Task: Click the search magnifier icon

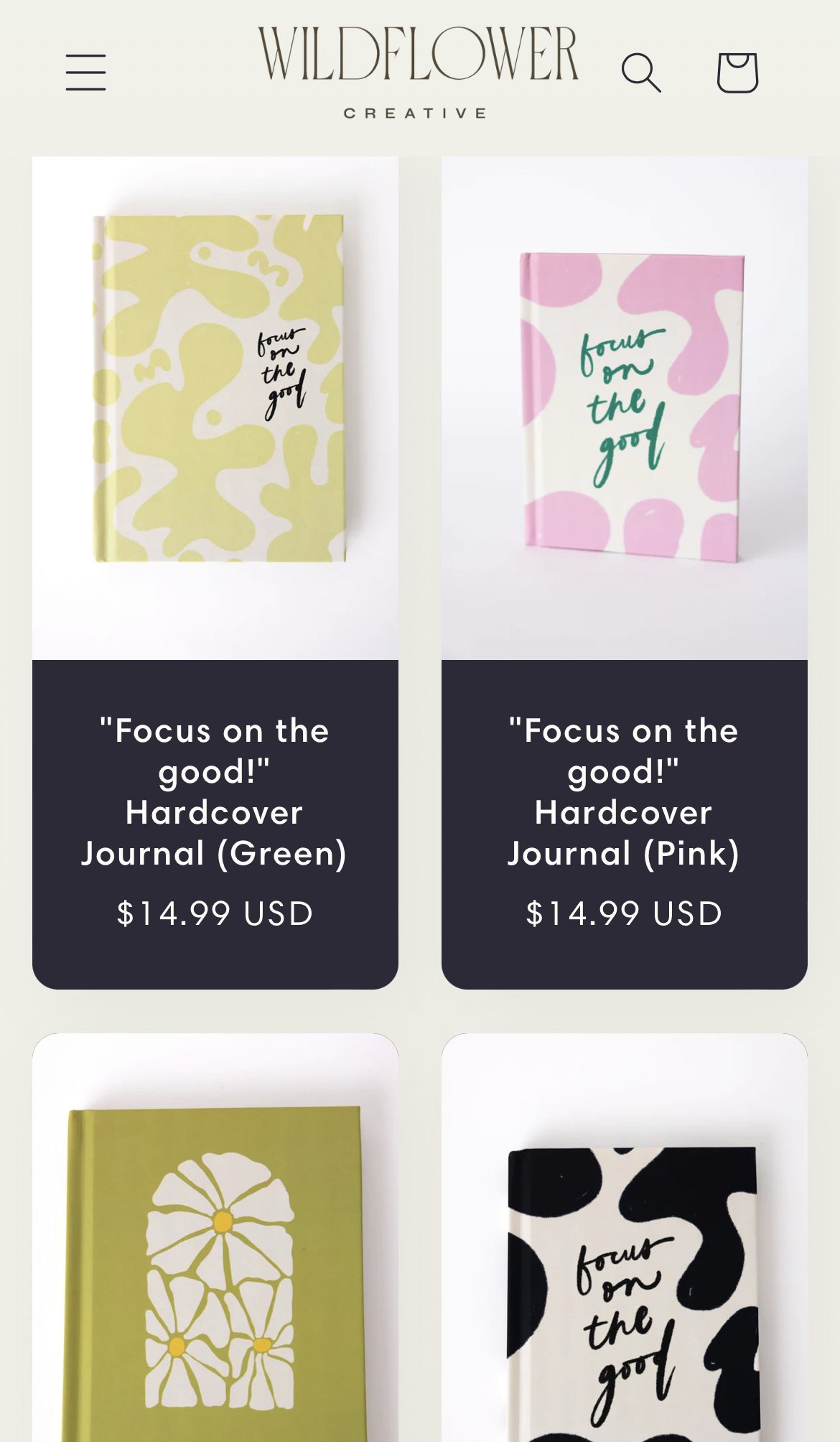Action: click(x=640, y=72)
